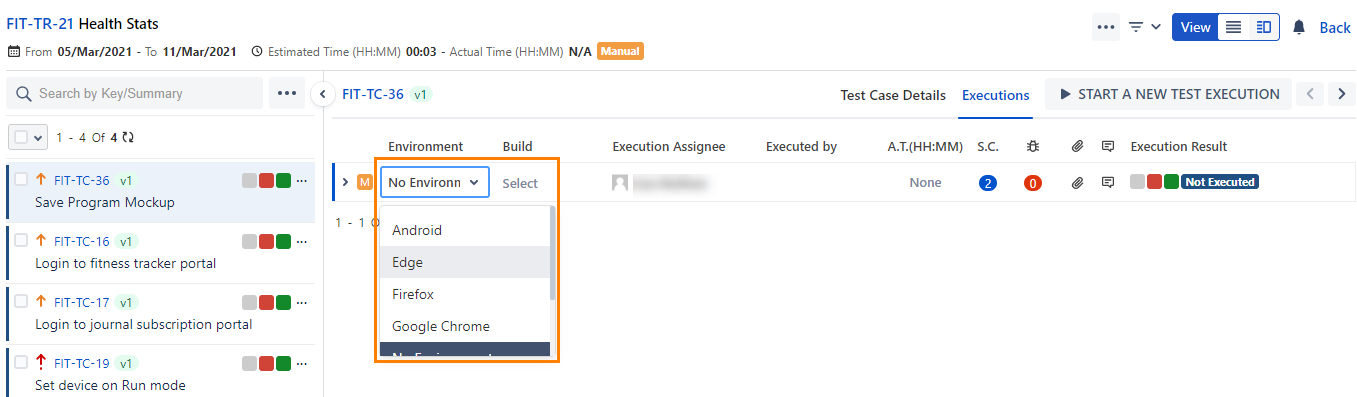Set execution result with green swatch
The width and height of the screenshot is (1357, 397).
[1171, 182]
